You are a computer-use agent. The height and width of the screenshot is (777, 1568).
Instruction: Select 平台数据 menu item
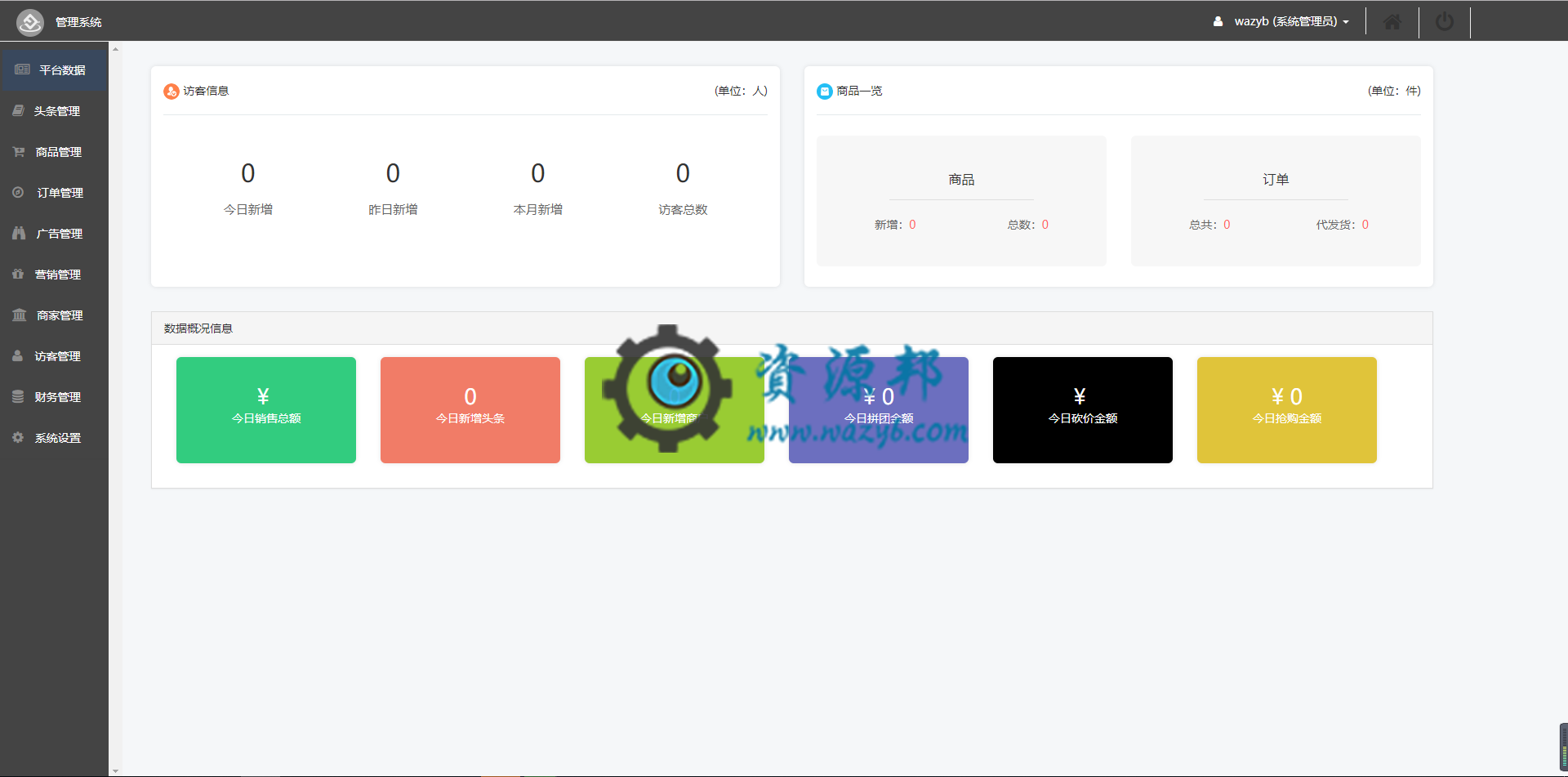[54, 70]
